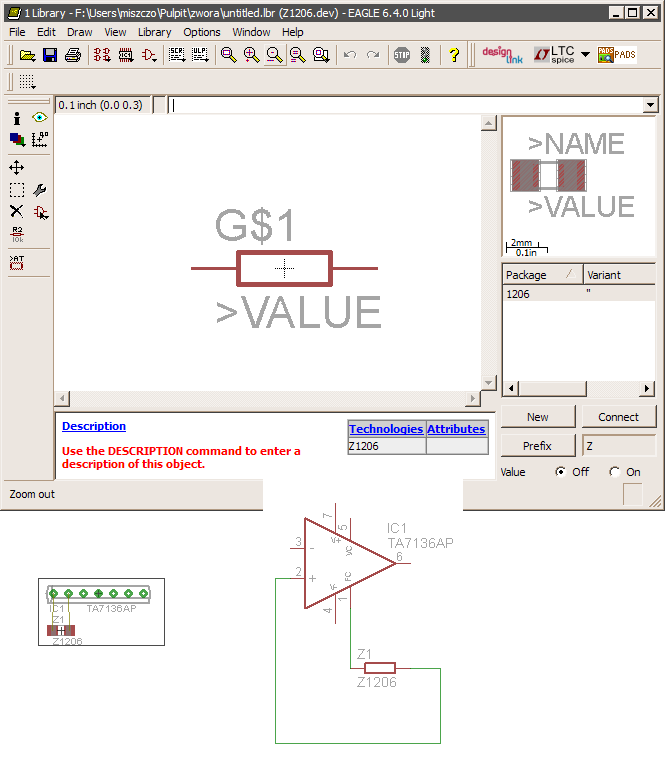
Task: Open the Help menu
Action: pos(292,32)
